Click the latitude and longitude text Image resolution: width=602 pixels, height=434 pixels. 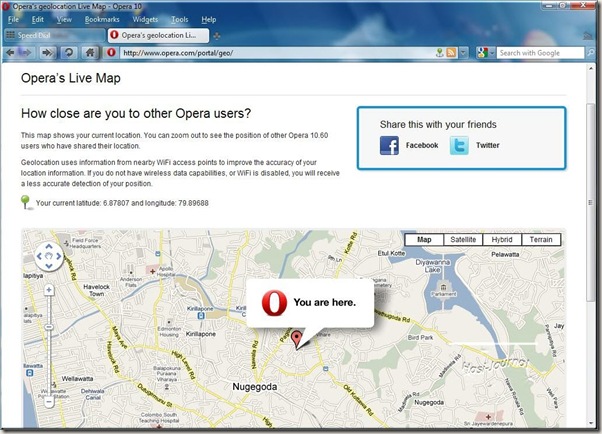point(122,203)
